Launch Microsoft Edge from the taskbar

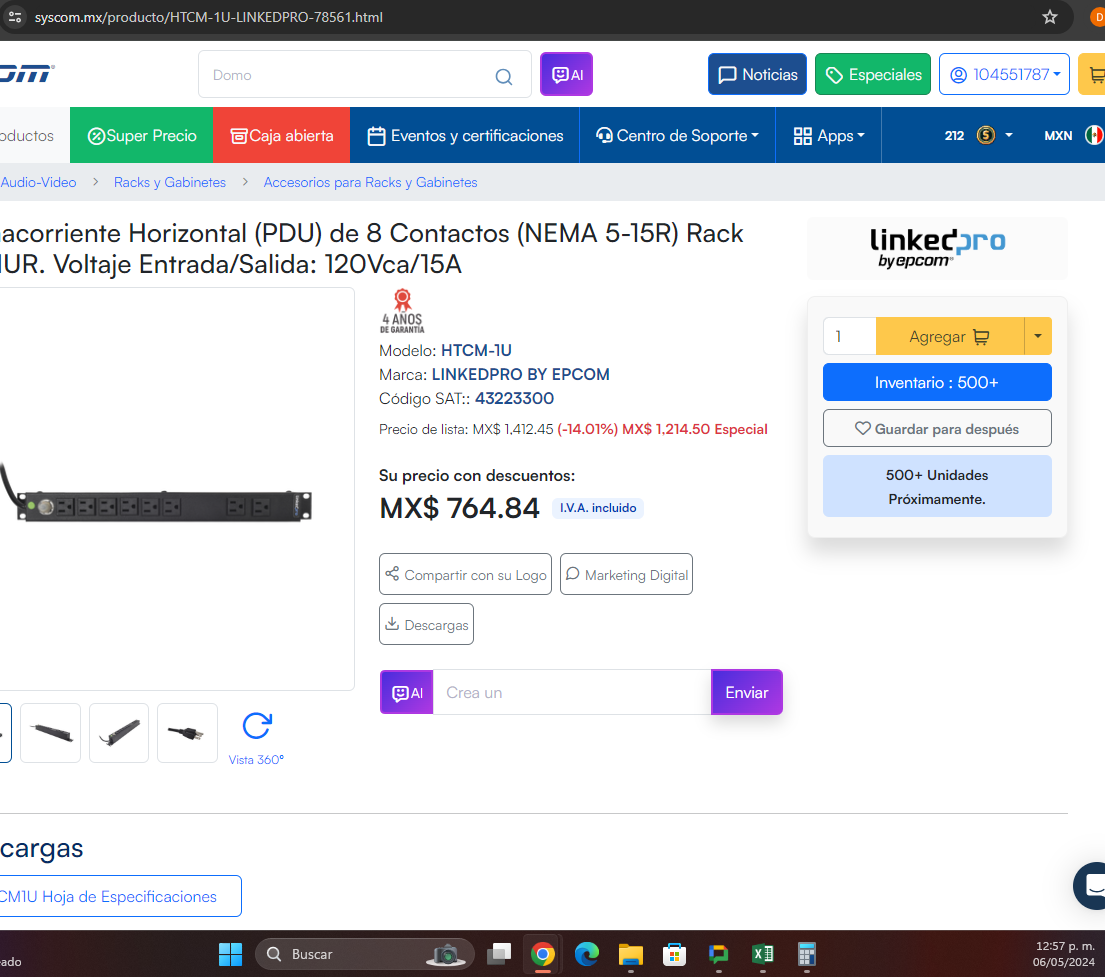click(x=586, y=954)
